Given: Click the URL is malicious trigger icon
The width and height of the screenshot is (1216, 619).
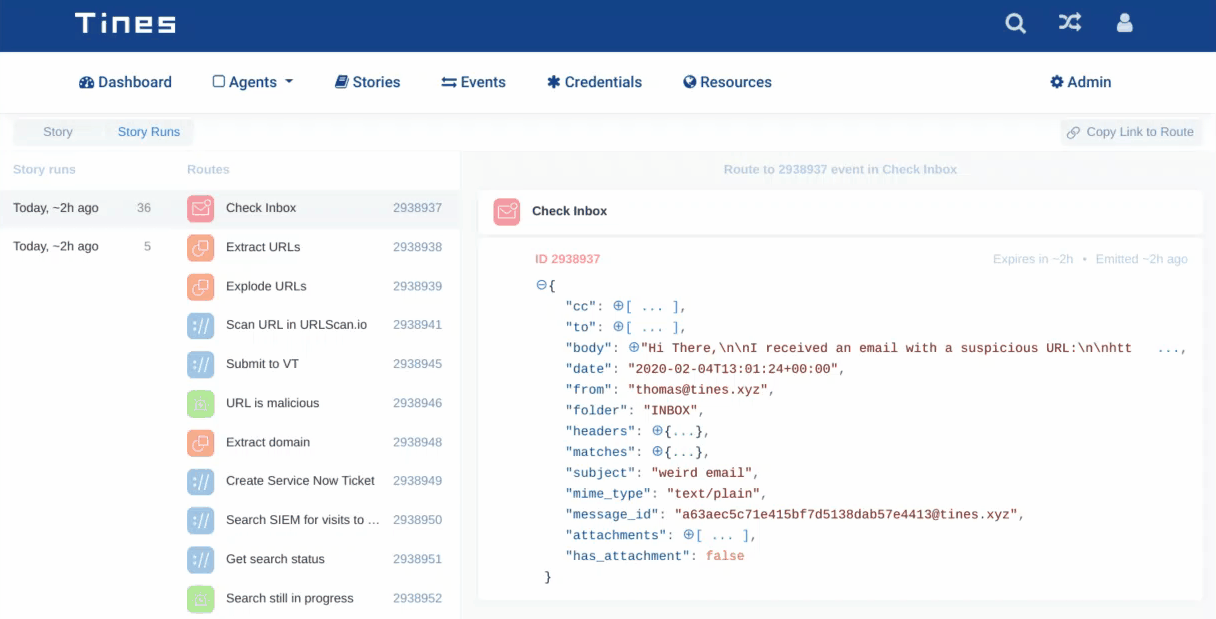Looking at the screenshot, I should pyautogui.click(x=201, y=403).
